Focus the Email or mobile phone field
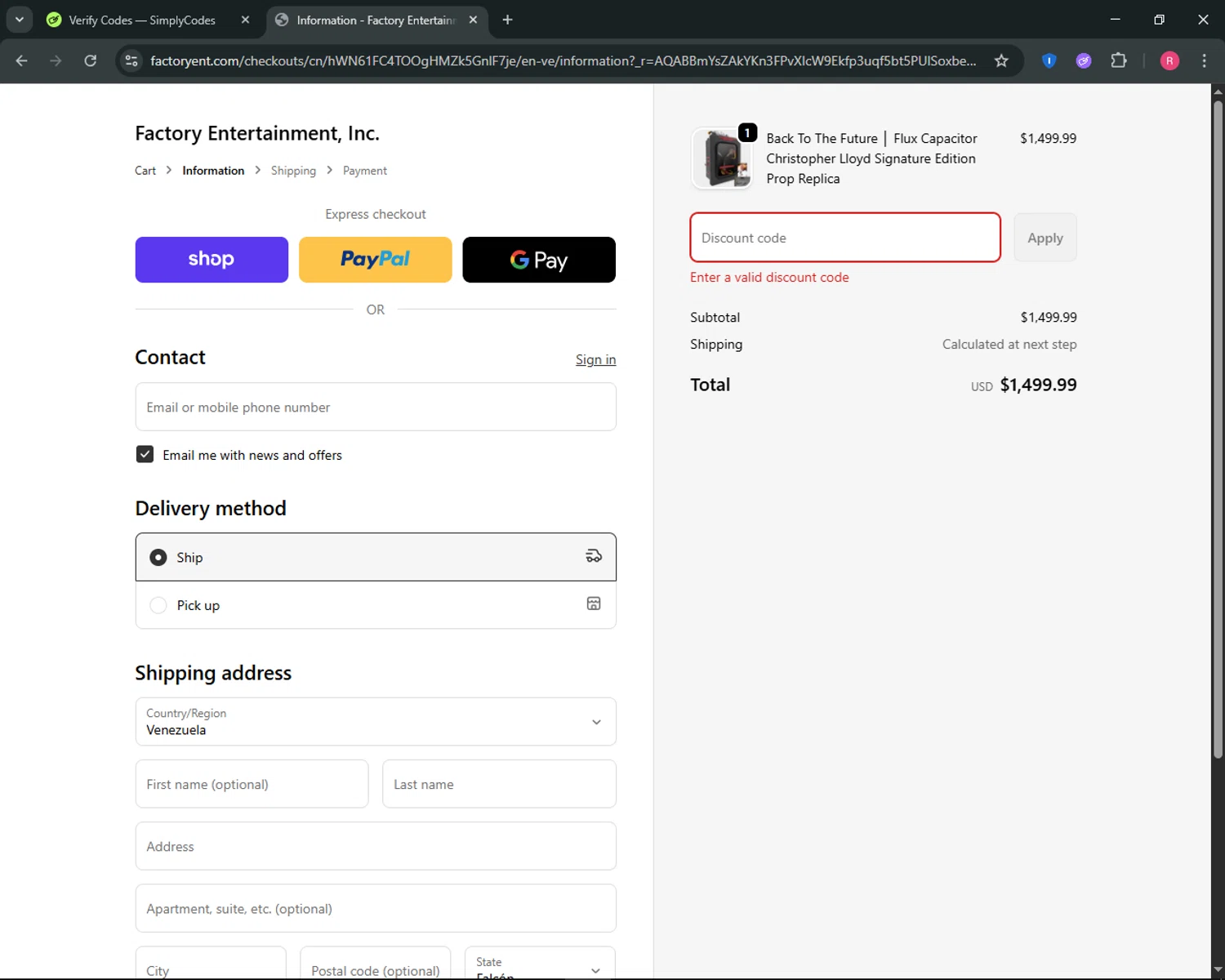The height and width of the screenshot is (980, 1225). pos(376,407)
